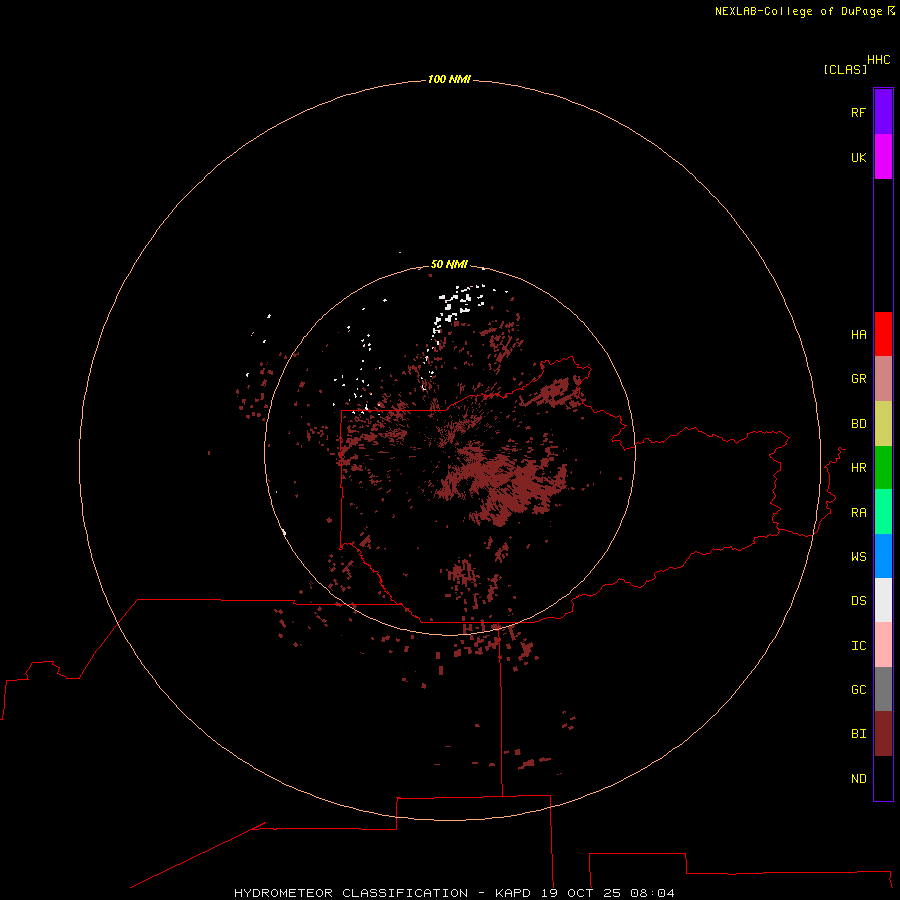This screenshot has height=900, width=900.
Task: Click the gray GC legend color swatch
Action: (x=883, y=689)
